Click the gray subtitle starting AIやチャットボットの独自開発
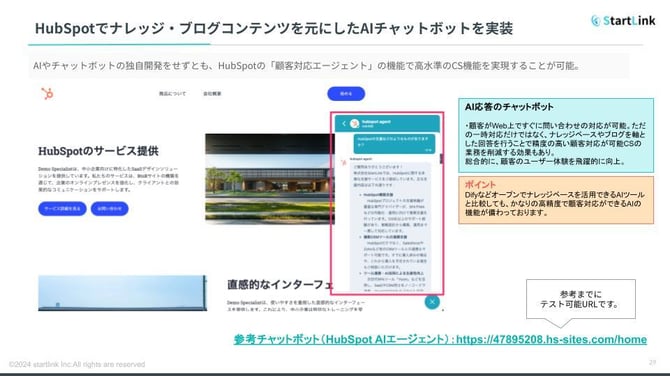This screenshot has height=376, width=670. pyautogui.click(x=306, y=66)
